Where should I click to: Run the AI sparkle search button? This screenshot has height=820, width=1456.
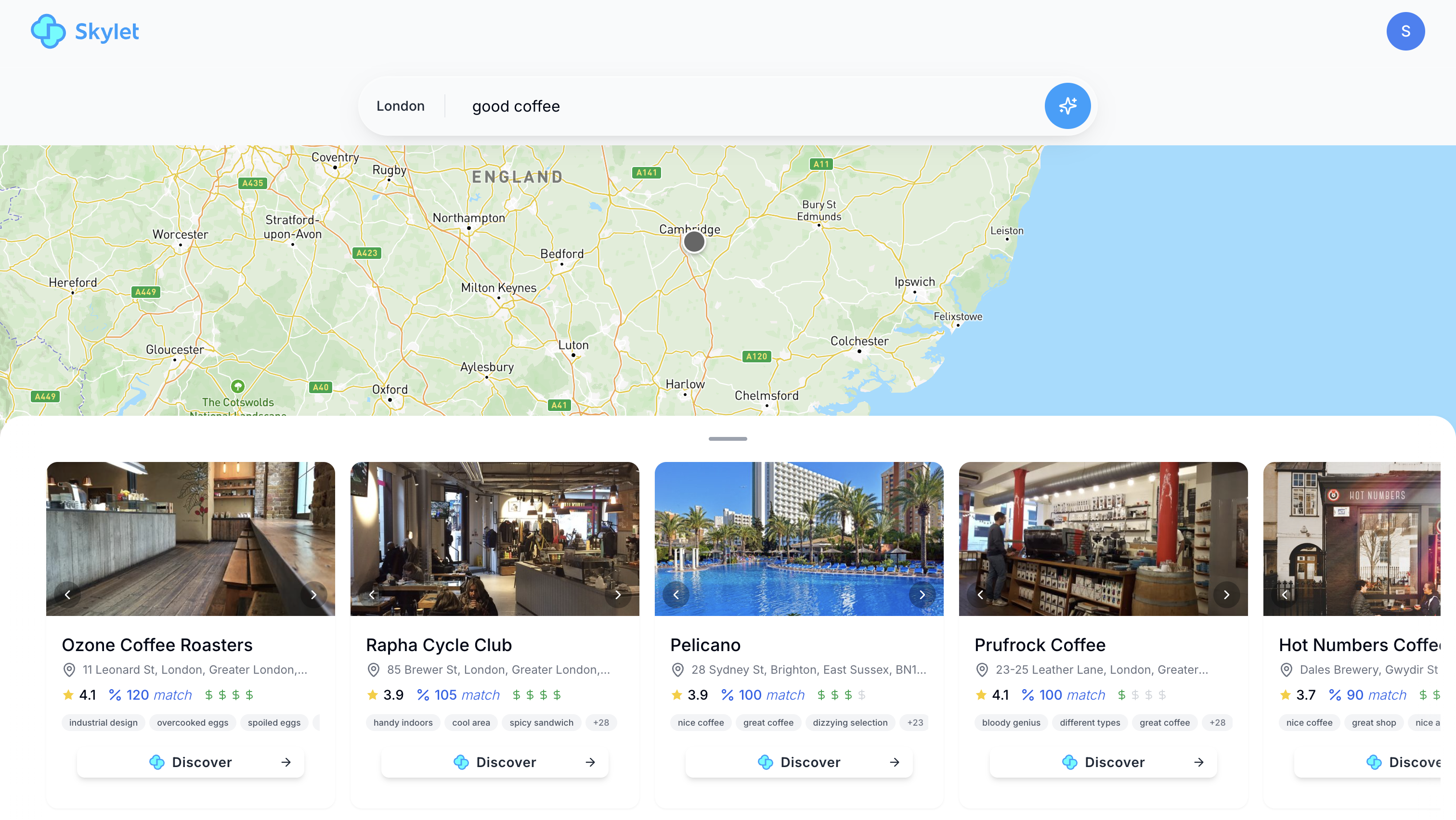tap(1067, 106)
